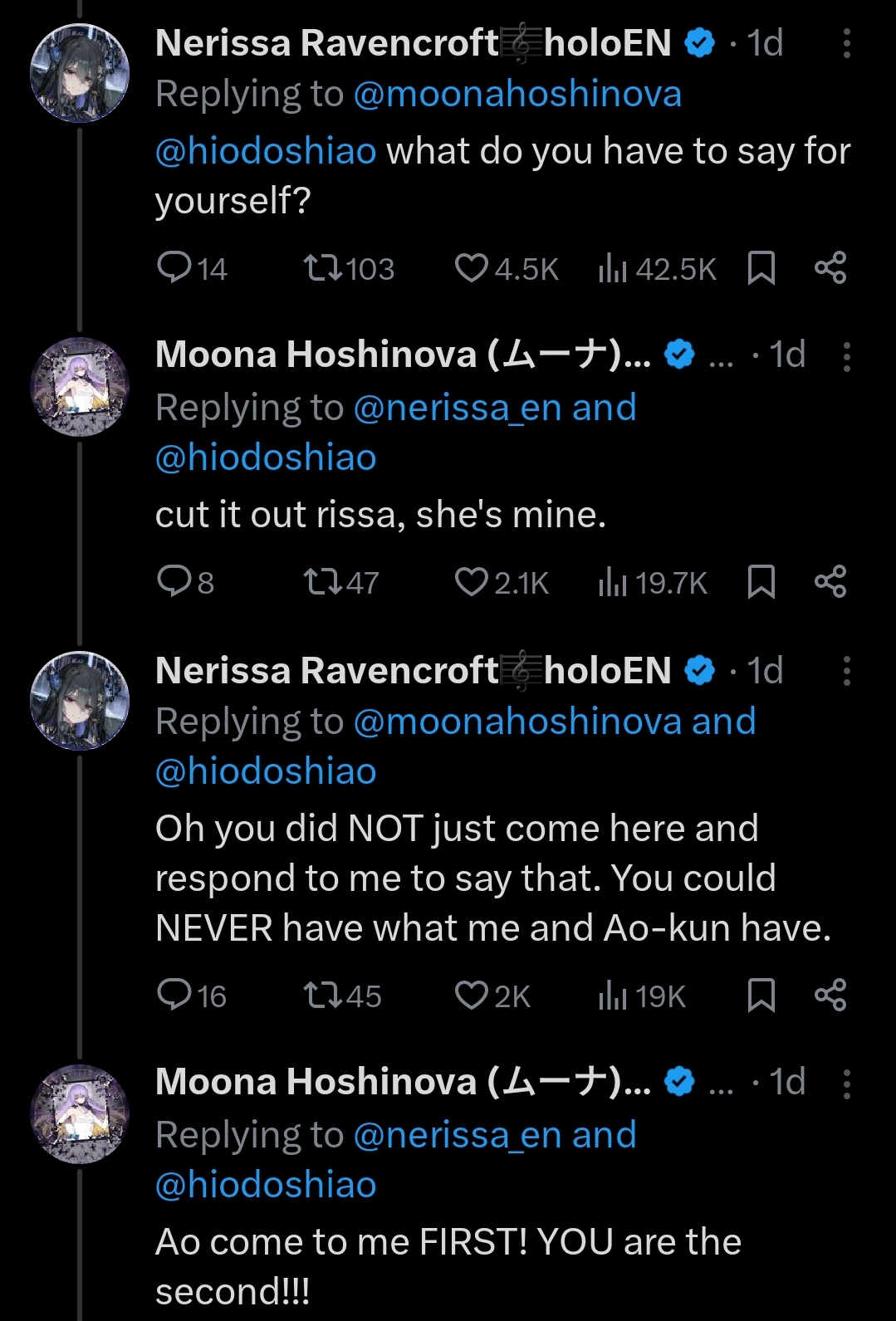
Task: Like the tweet with 4.5K likes
Action: tap(472, 268)
